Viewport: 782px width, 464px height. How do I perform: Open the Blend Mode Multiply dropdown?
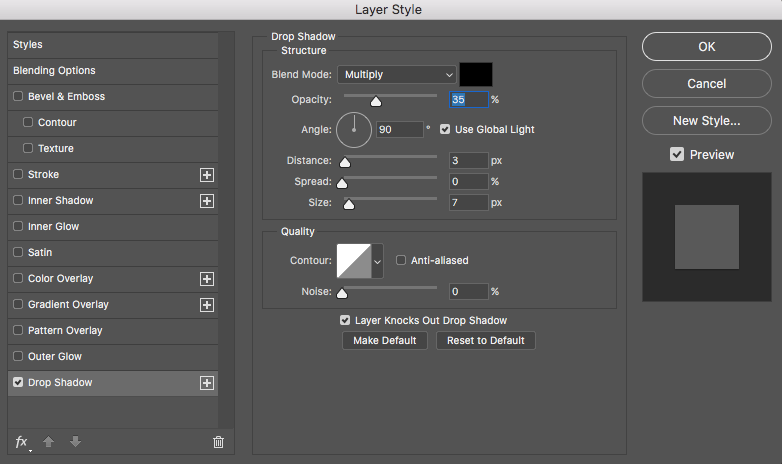click(x=397, y=74)
